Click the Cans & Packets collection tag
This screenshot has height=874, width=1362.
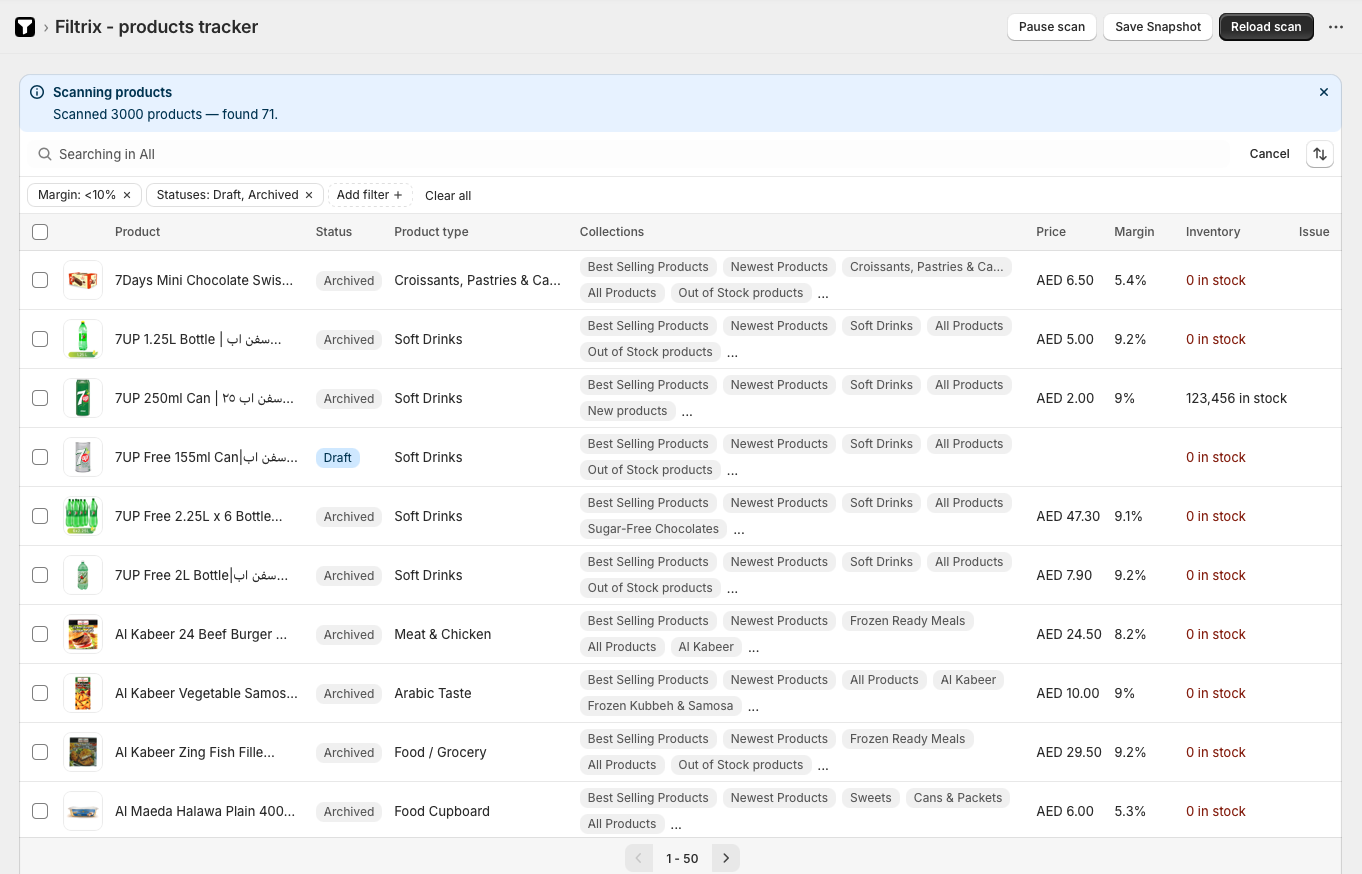pos(958,798)
